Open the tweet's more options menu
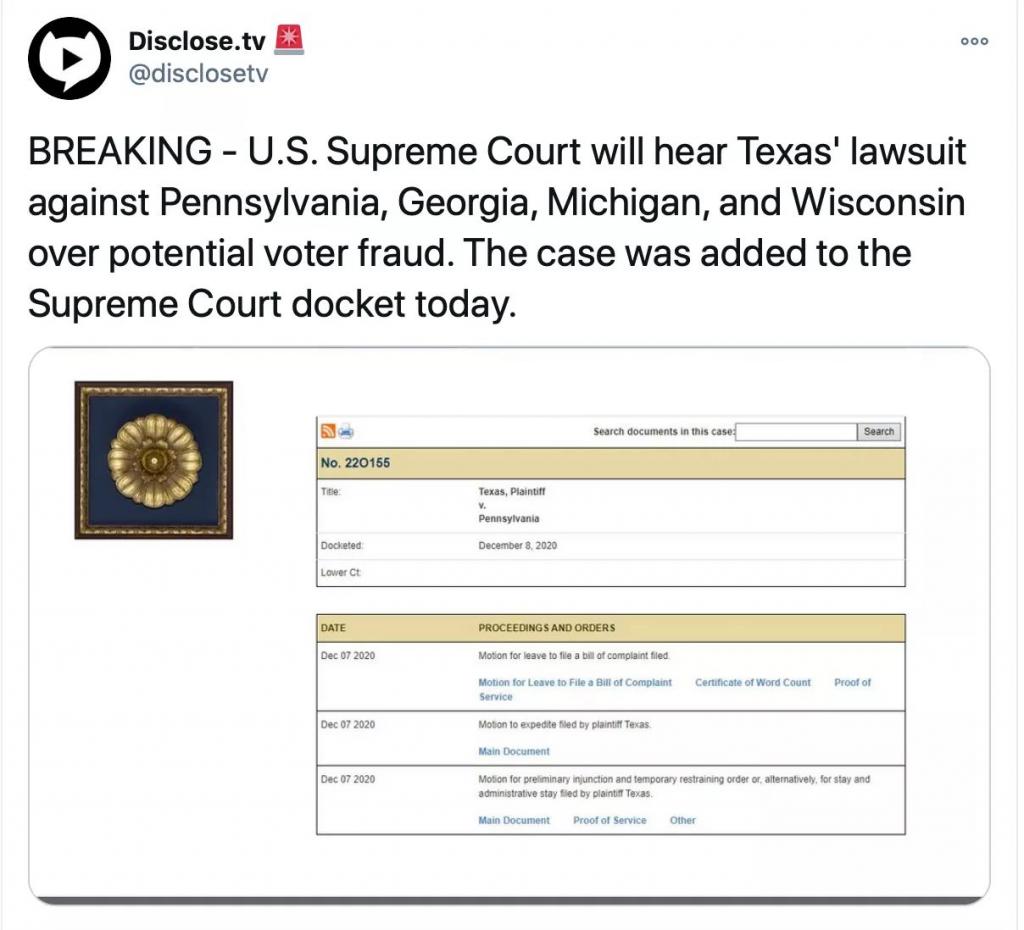This screenshot has width=1024, height=930. (x=973, y=41)
